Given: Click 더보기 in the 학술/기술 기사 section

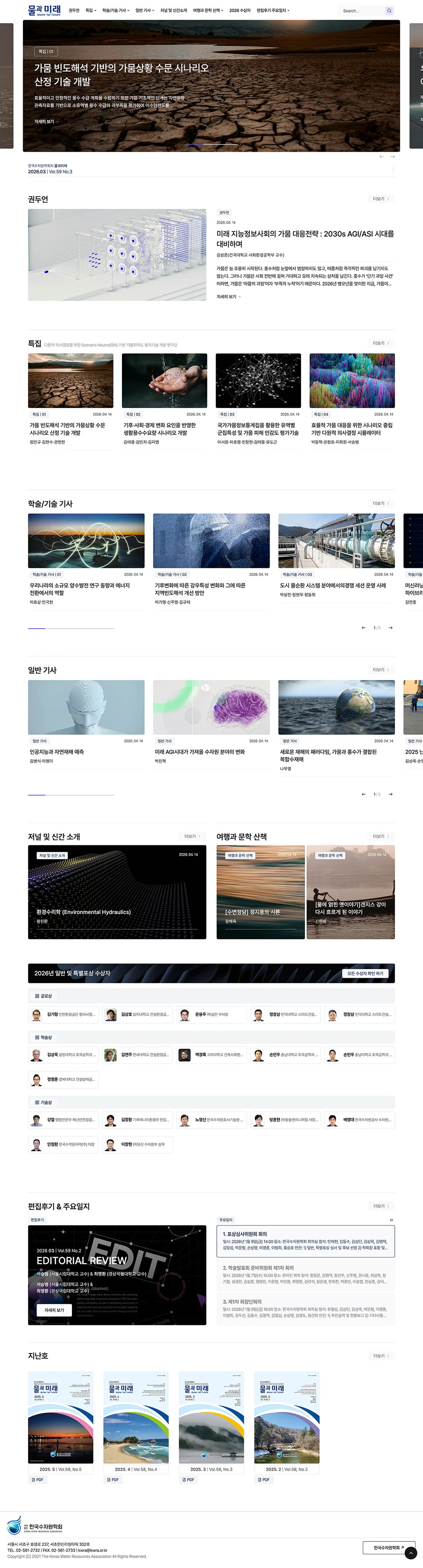Looking at the screenshot, I should point(381,504).
